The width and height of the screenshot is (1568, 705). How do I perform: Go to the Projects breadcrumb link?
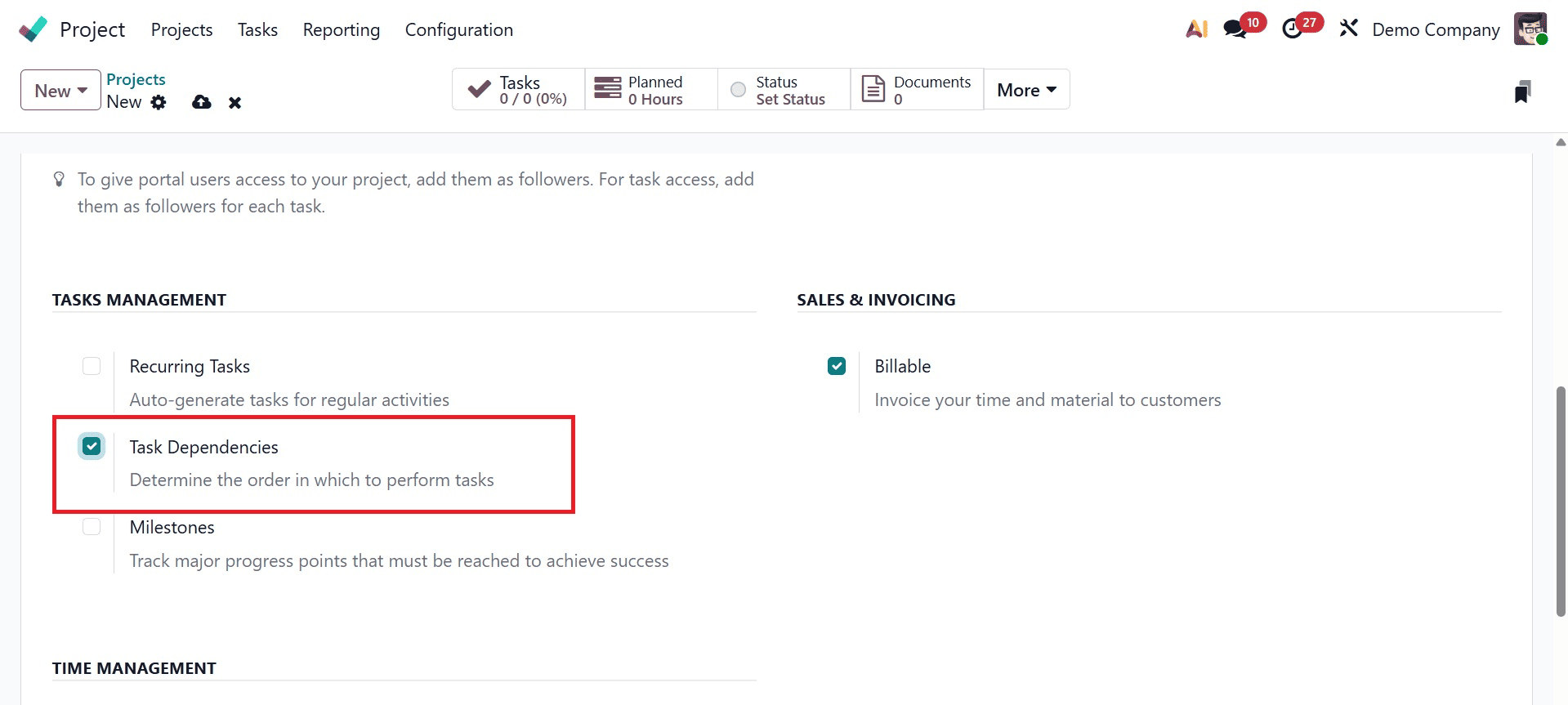coord(136,79)
